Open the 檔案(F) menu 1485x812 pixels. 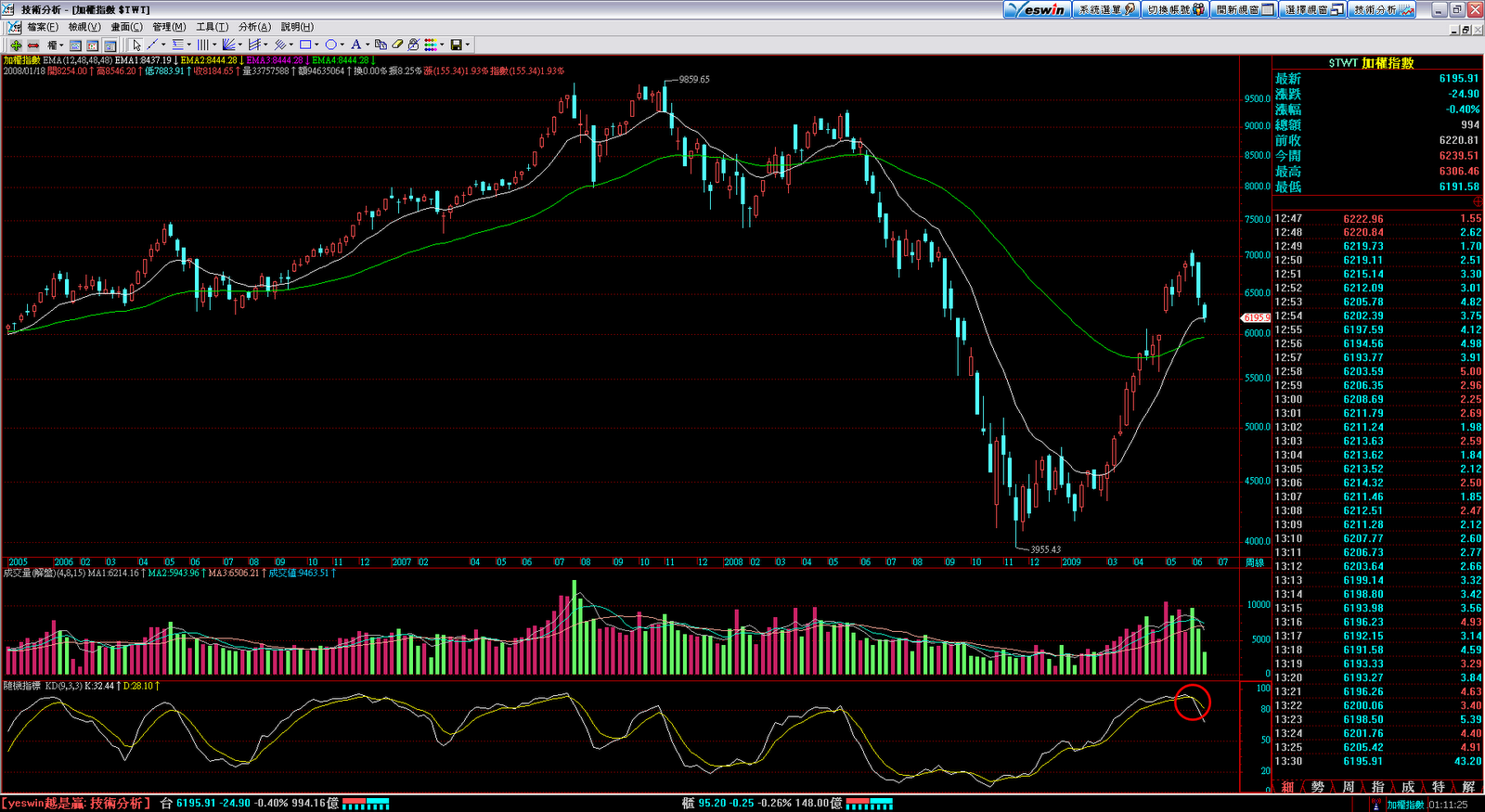pos(43,27)
